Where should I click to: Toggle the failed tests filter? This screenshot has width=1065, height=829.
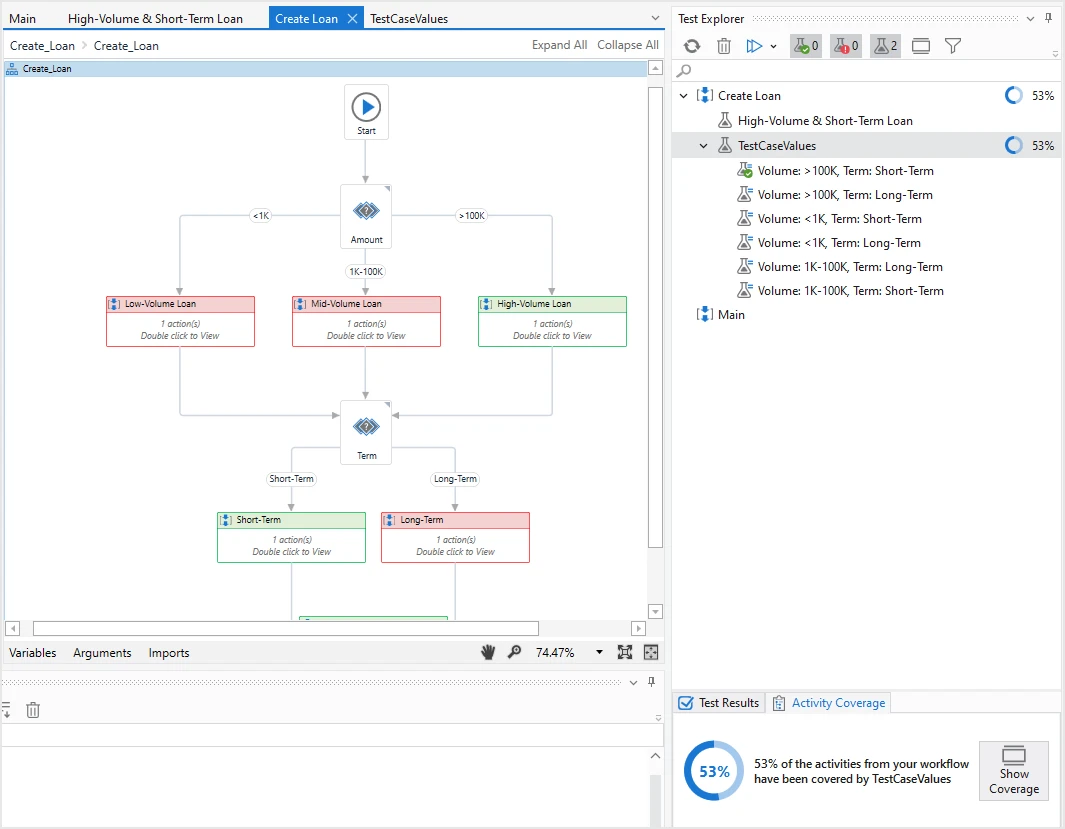coord(846,46)
